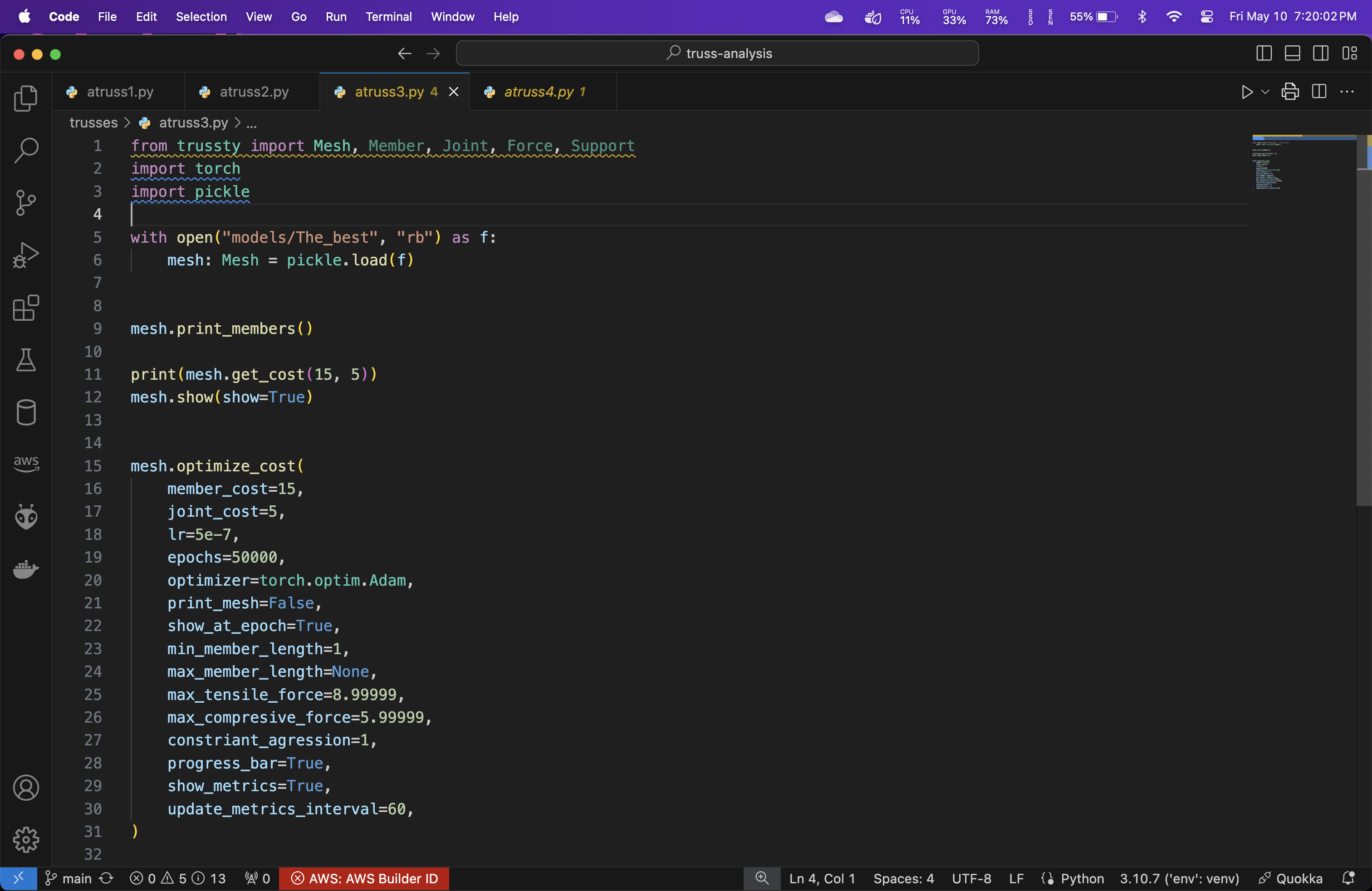
Task: Open Run and Debug view
Action: click(26, 255)
